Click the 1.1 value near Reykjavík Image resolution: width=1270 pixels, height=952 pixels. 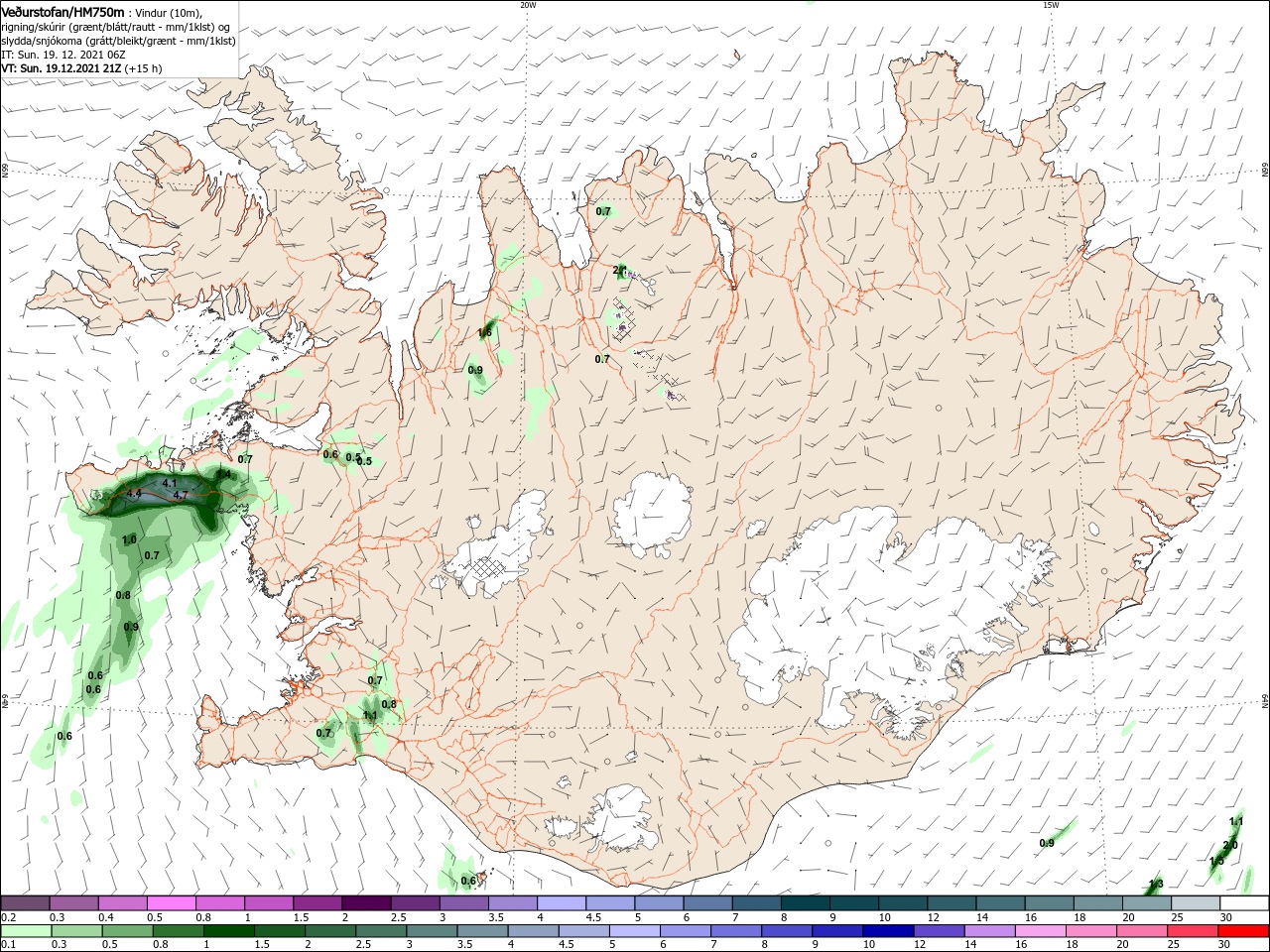pos(370,715)
